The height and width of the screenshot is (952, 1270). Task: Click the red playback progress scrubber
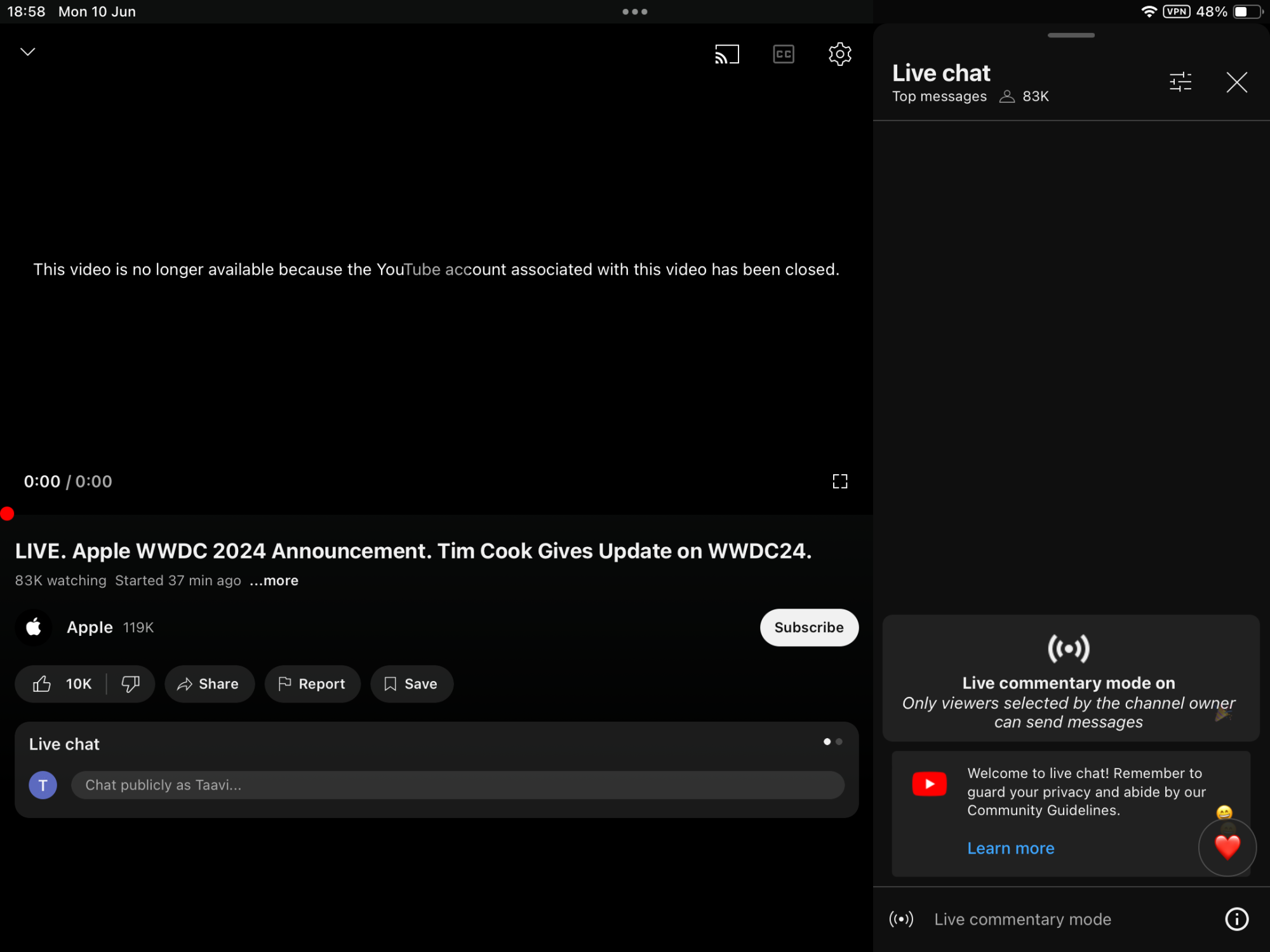pyautogui.click(x=7, y=513)
